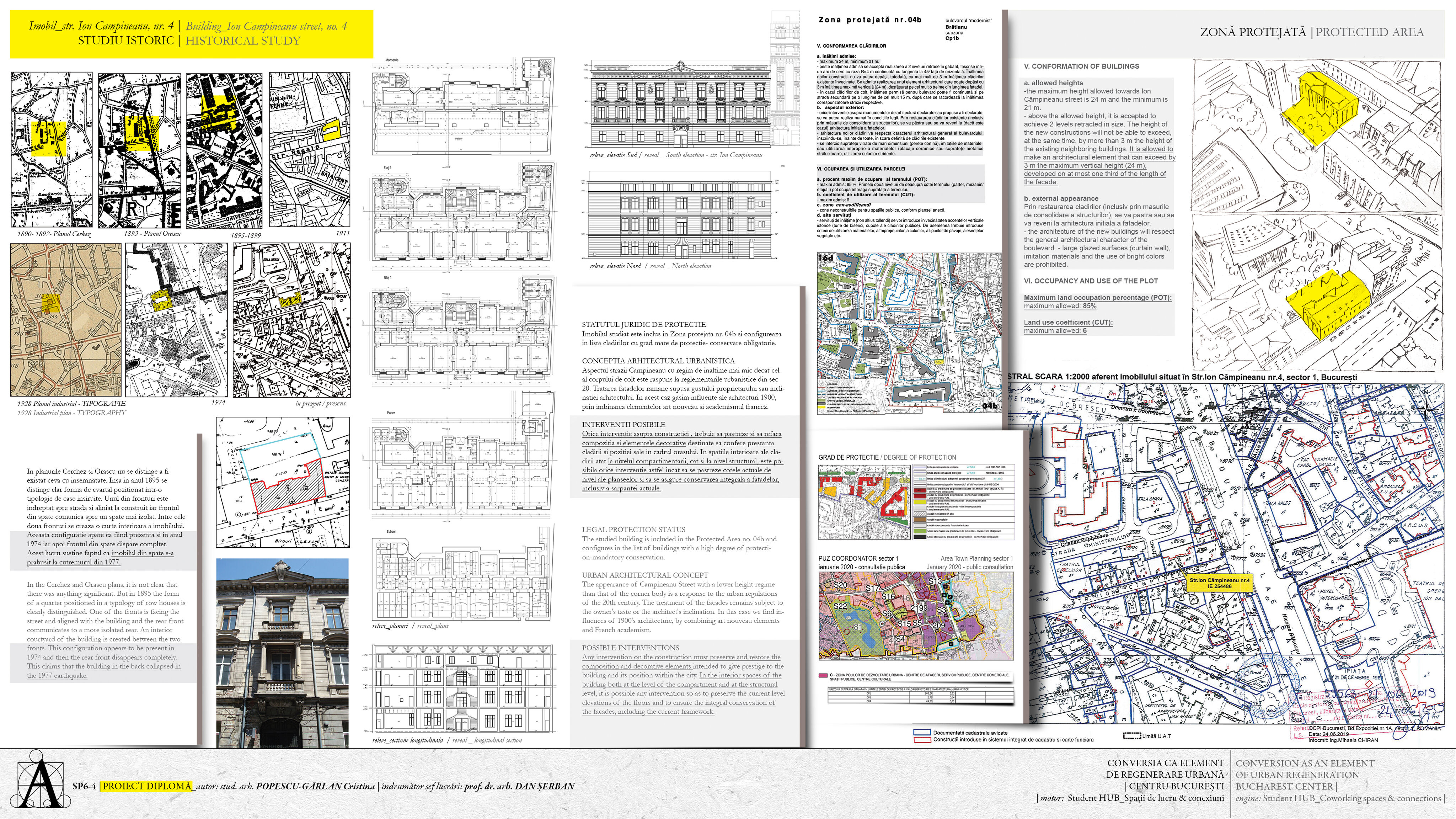
Task: Click the 'Zona protejată nr.04b' title
Action: (x=870, y=20)
